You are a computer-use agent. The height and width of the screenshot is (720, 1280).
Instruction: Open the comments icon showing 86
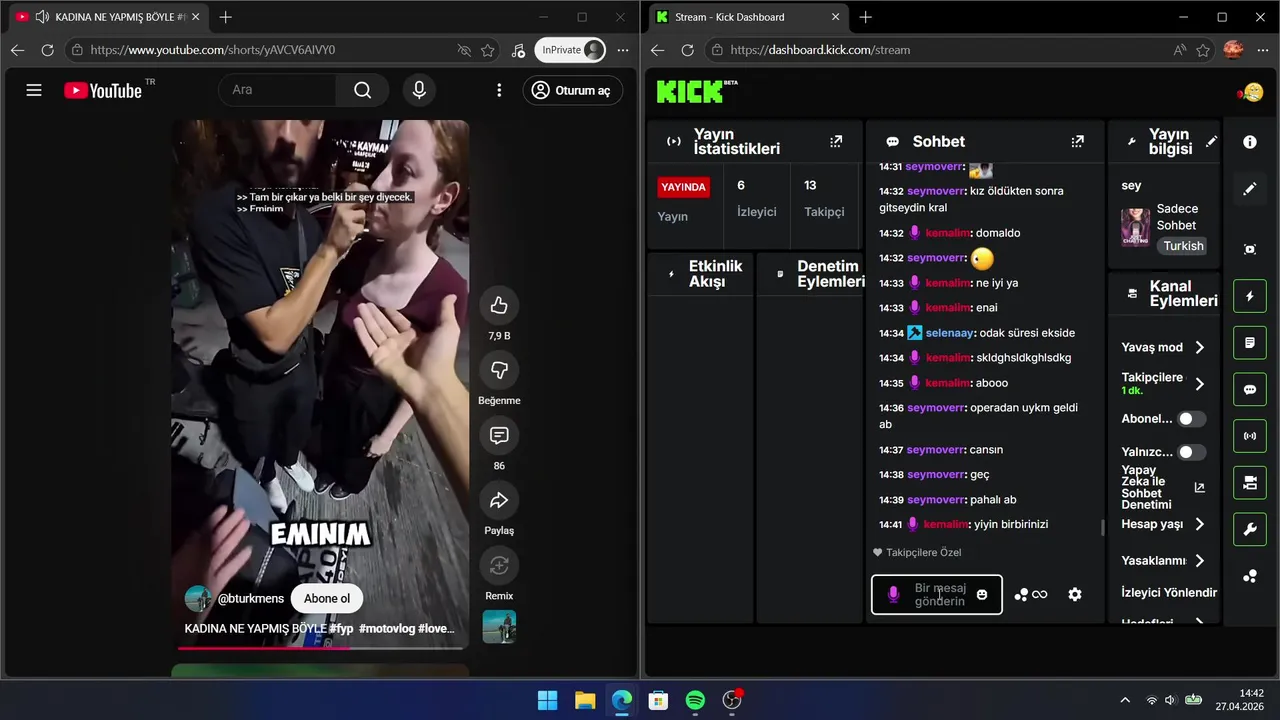[499, 436]
